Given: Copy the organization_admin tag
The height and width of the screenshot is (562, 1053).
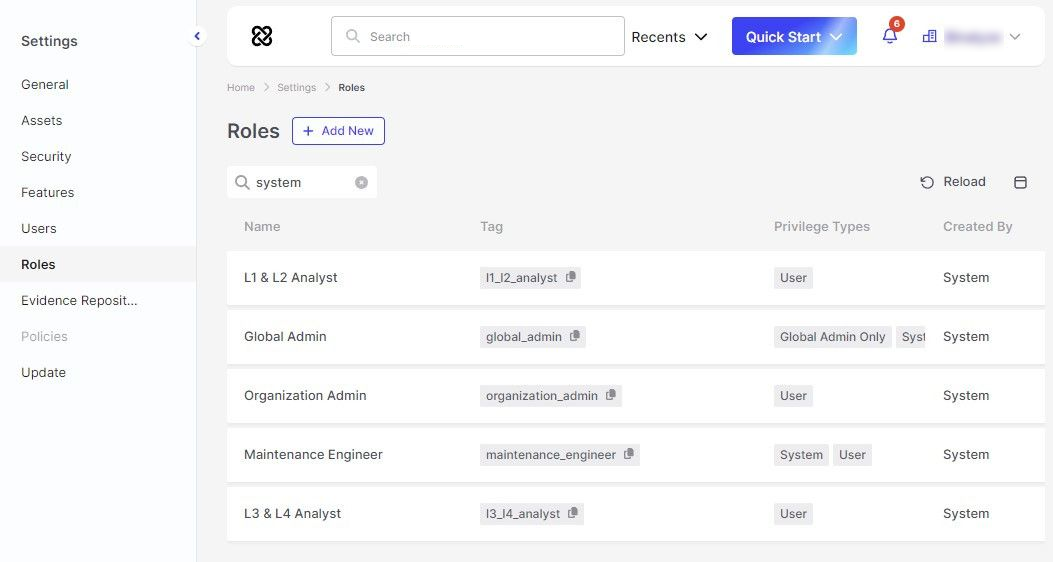Looking at the screenshot, I should click(611, 395).
